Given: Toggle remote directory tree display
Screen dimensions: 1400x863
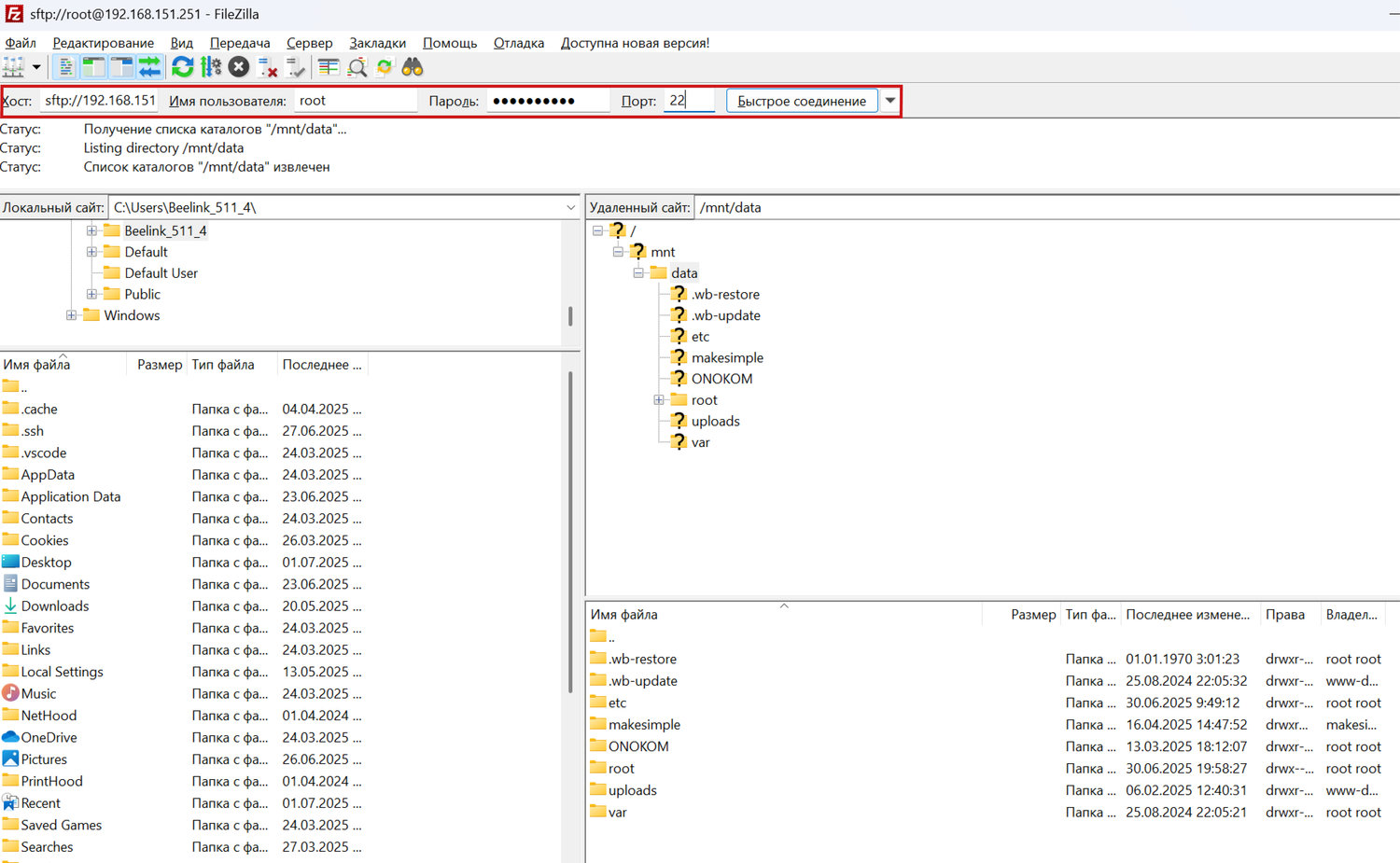Looking at the screenshot, I should (121, 67).
